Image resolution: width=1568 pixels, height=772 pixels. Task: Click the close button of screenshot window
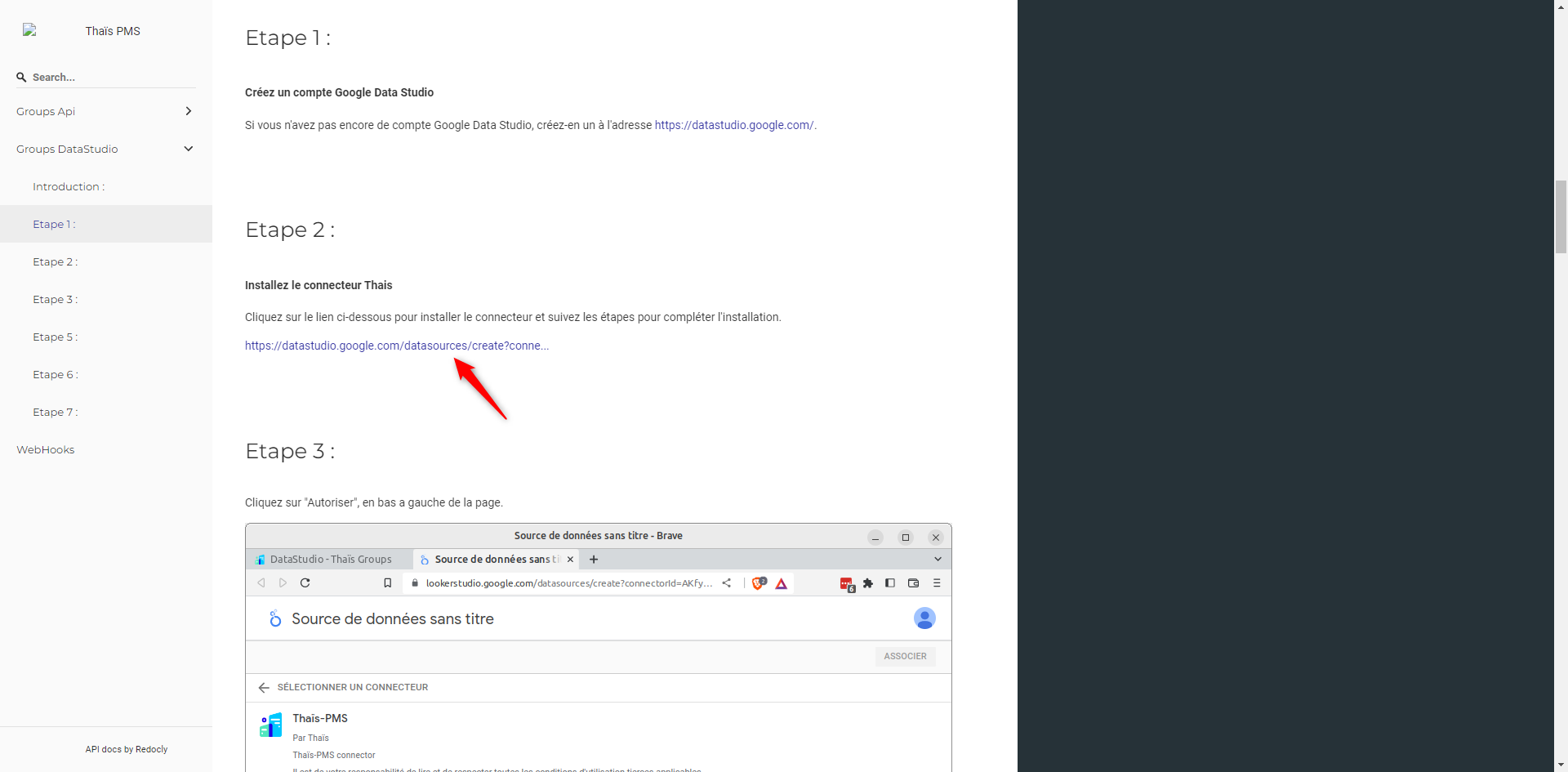936,538
